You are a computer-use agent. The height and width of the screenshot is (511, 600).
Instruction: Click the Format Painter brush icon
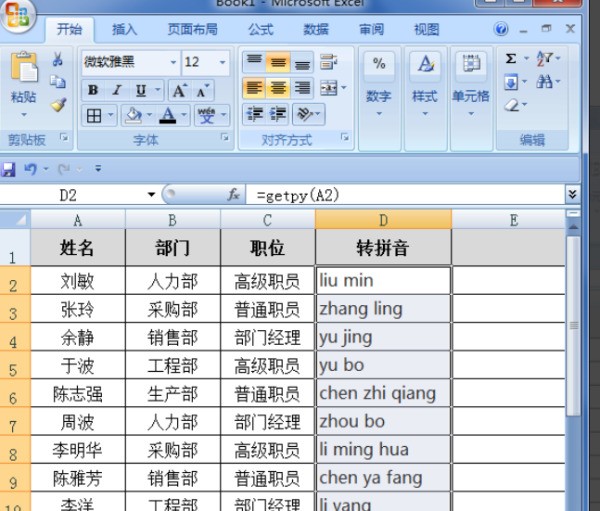(58, 105)
